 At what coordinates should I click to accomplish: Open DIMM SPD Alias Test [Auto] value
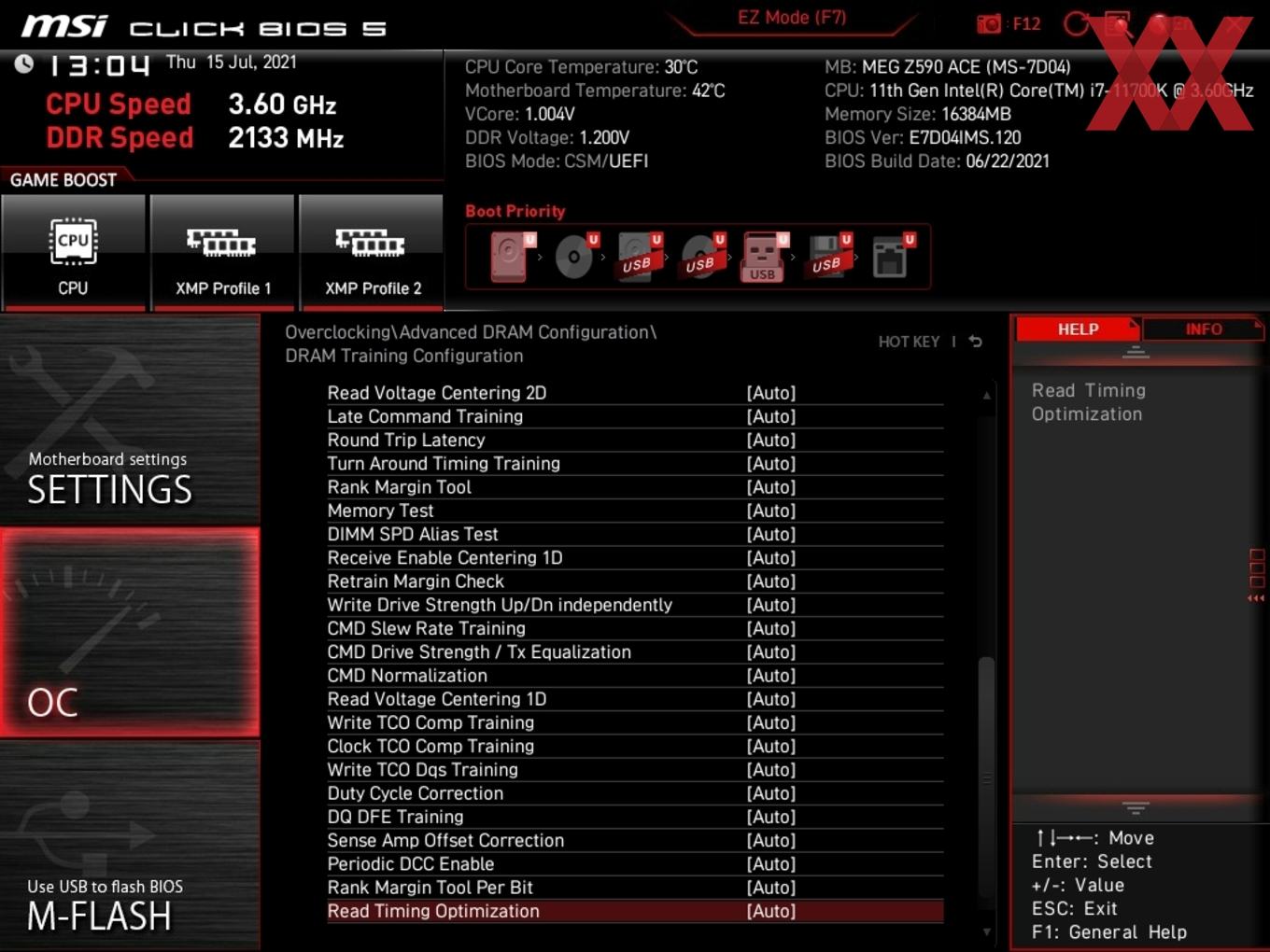click(x=771, y=534)
